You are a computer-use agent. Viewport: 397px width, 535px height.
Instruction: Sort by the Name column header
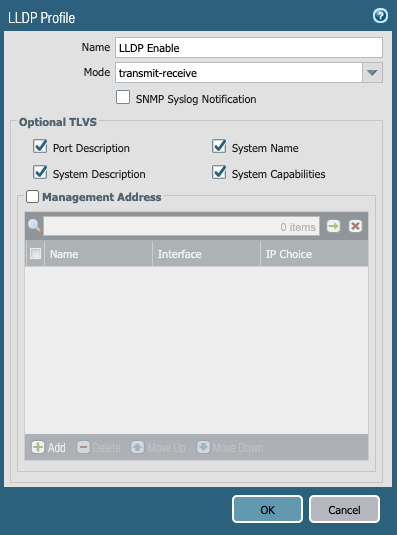click(x=99, y=254)
